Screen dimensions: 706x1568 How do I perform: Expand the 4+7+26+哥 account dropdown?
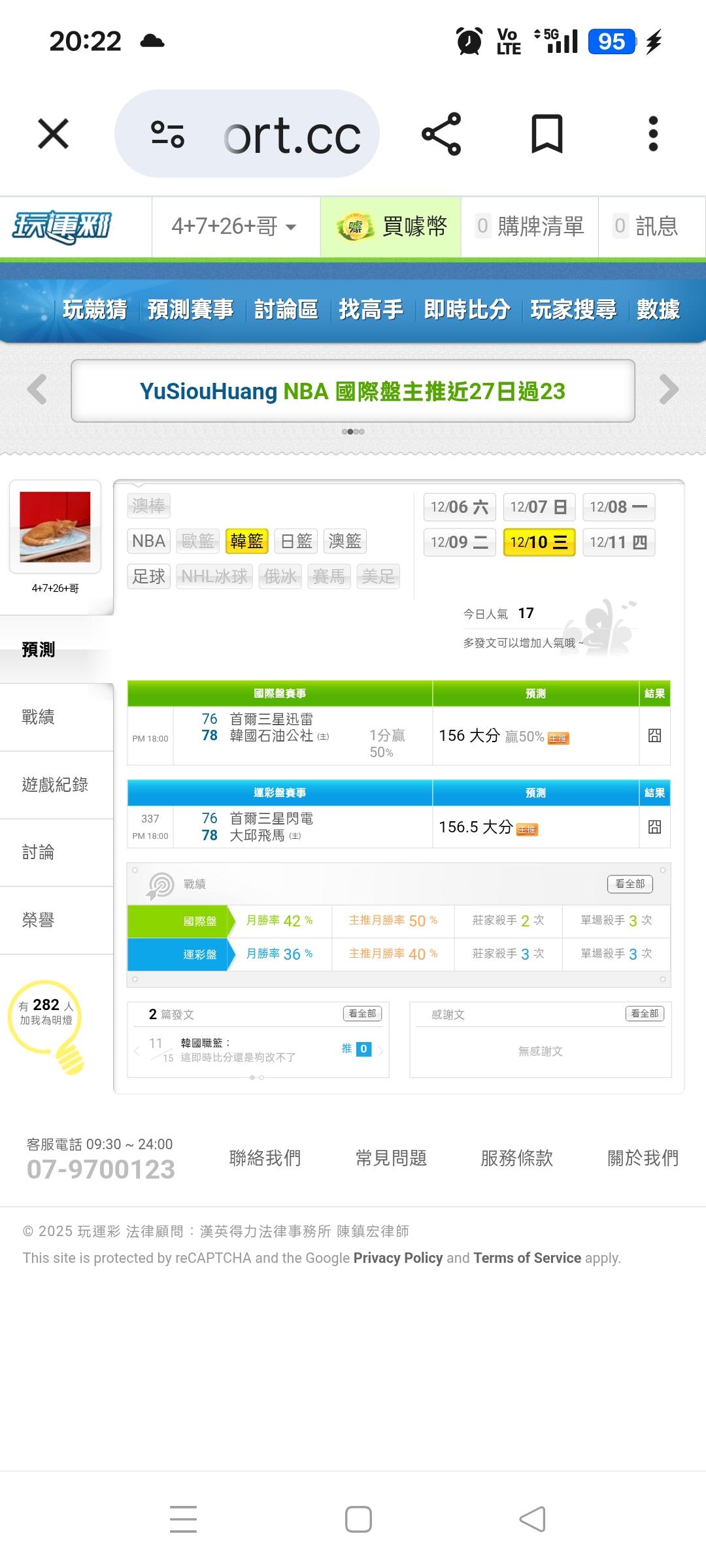point(234,227)
